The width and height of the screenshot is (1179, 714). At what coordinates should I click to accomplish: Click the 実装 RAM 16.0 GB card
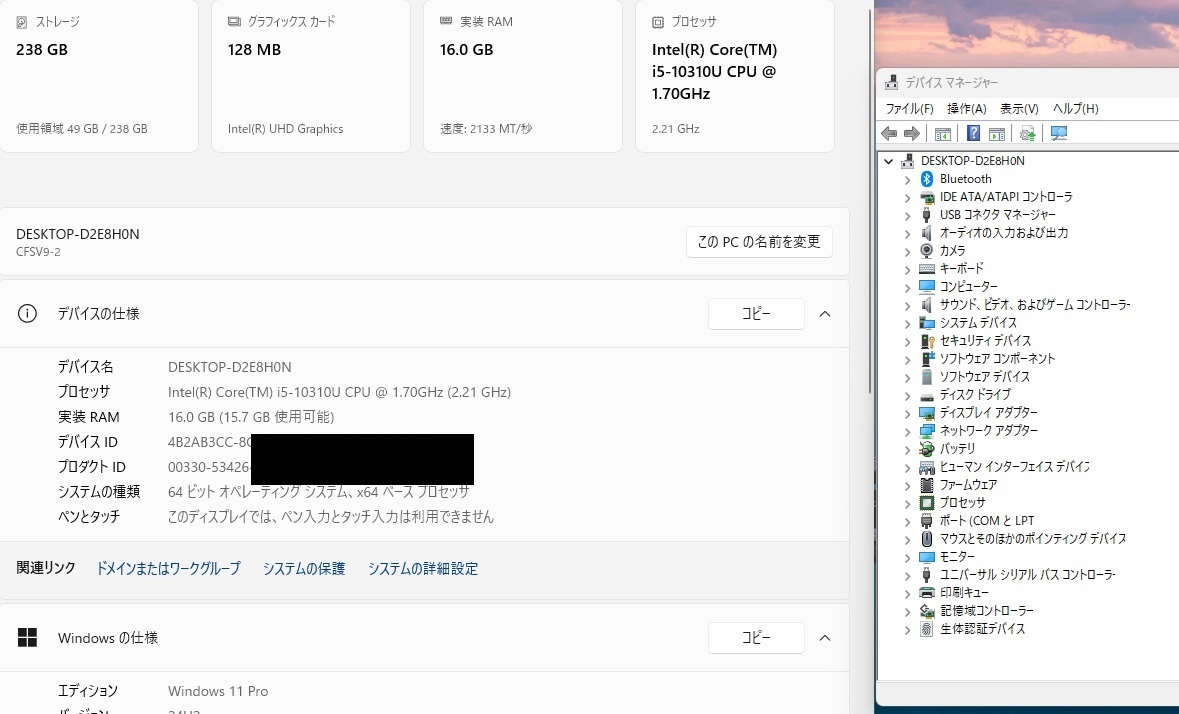[x=523, y=75]
